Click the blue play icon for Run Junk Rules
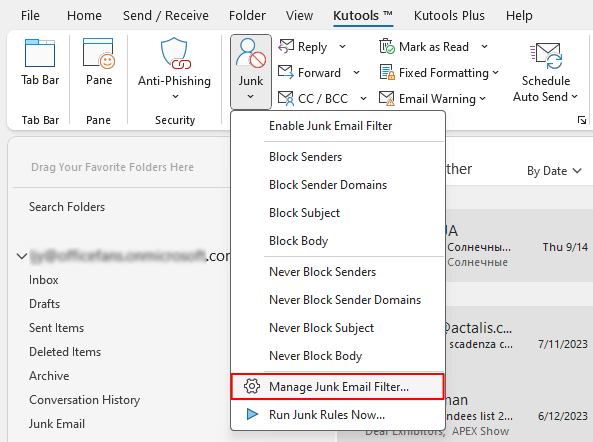This screenshot has width=593, height=442. click(252, 414)
